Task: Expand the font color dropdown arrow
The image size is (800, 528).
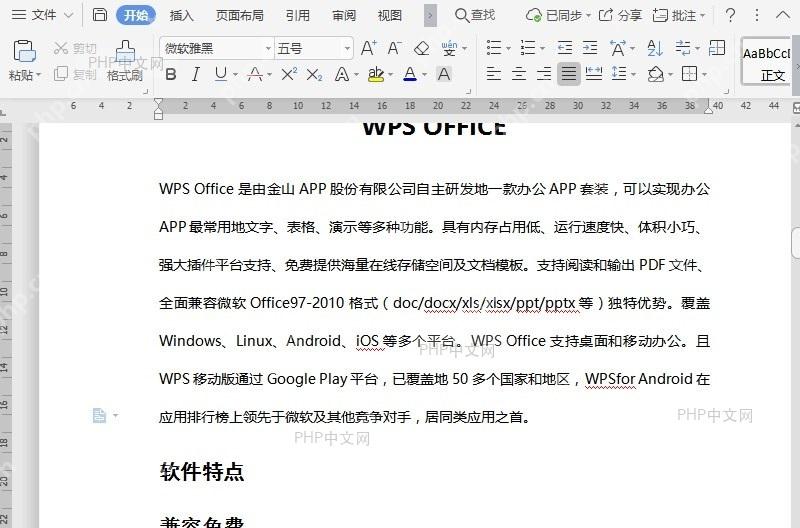Action: tap(424, 75)
